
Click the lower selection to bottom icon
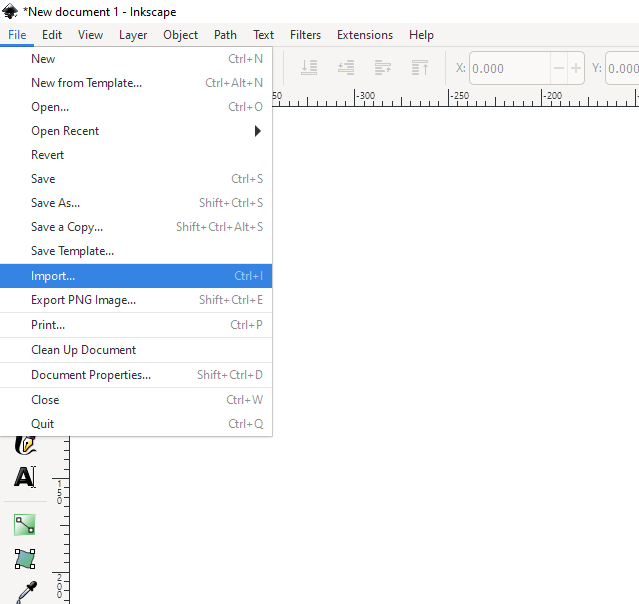pos(309,68)
